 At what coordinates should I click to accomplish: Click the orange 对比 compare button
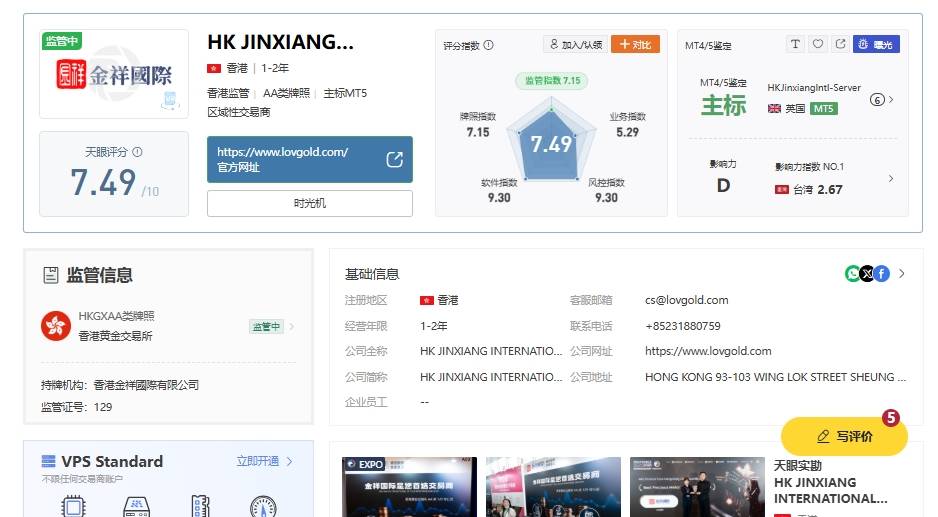635,44
